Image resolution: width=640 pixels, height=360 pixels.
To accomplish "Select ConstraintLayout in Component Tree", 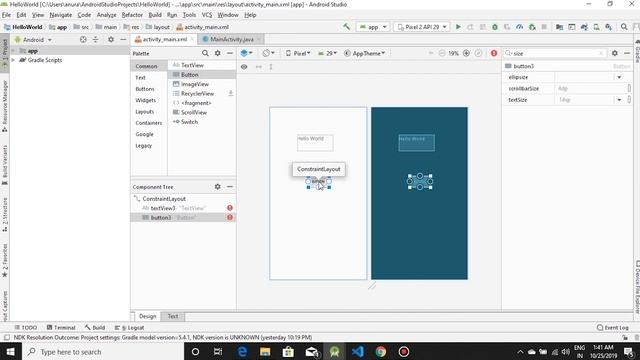I will (x=164, y=199).
